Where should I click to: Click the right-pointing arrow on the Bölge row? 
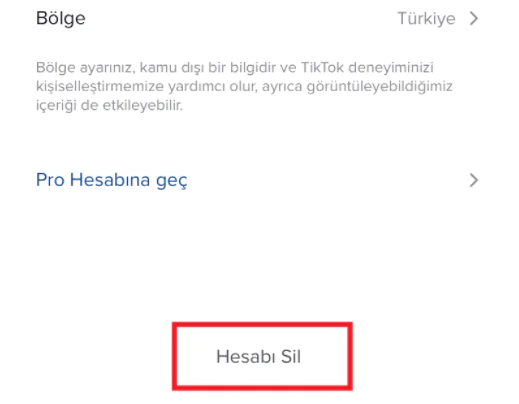click(474, 18)
